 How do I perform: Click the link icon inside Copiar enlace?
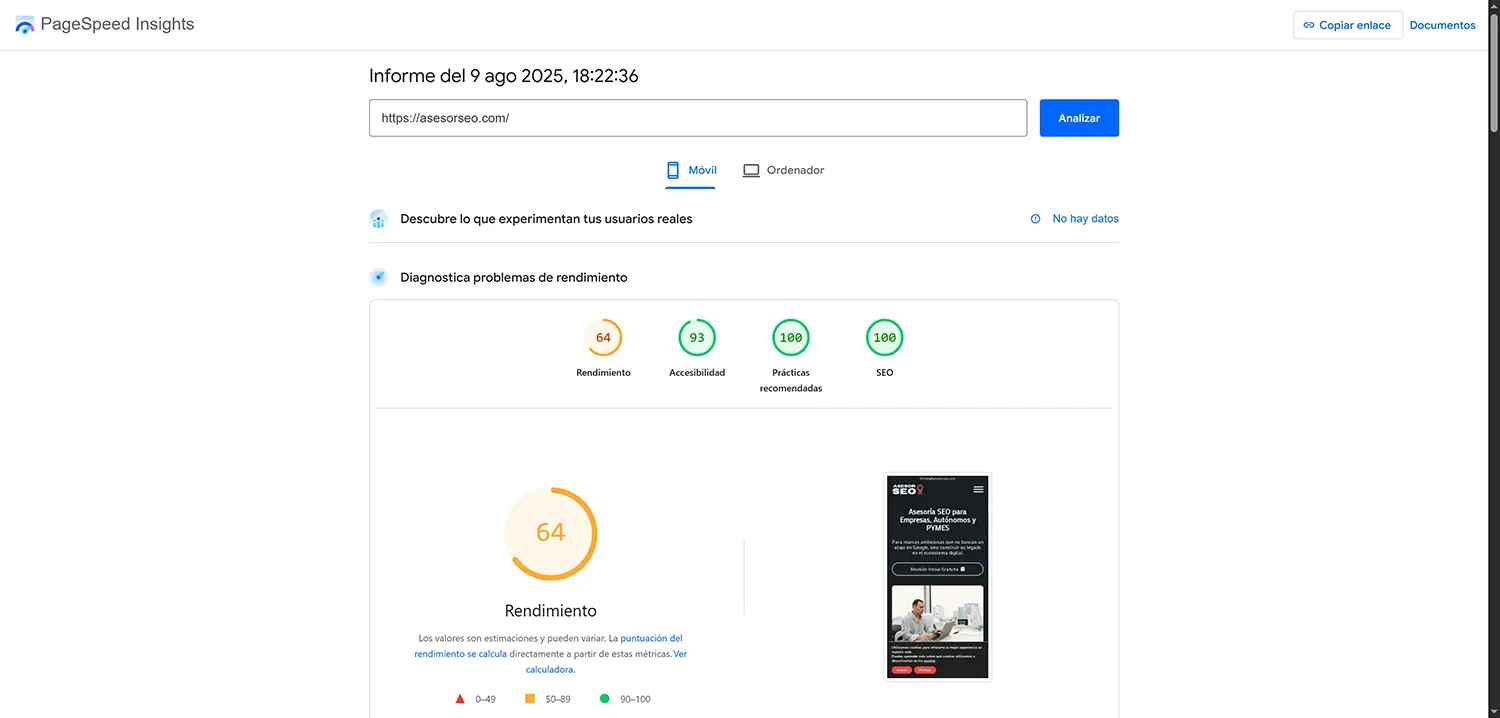click(x=1310, y=25)
